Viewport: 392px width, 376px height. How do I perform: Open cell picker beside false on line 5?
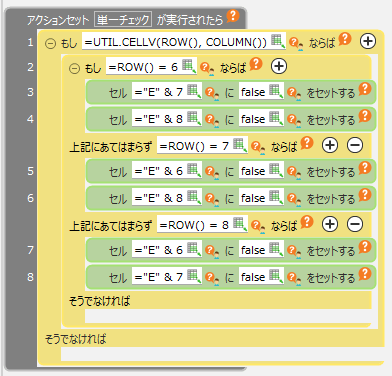click(x=276, y=170)
